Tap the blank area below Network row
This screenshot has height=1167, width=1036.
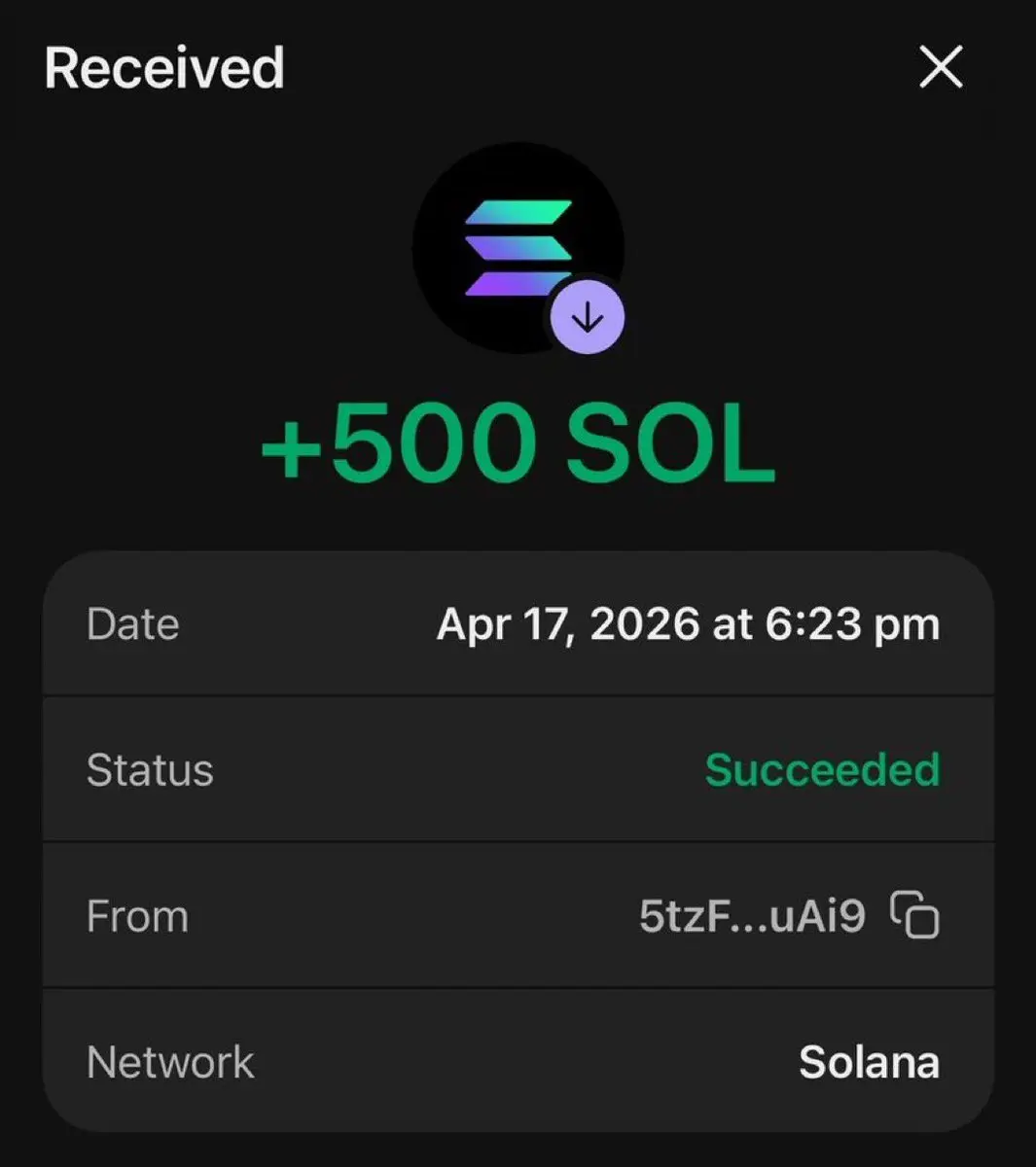click(518, 1149)
